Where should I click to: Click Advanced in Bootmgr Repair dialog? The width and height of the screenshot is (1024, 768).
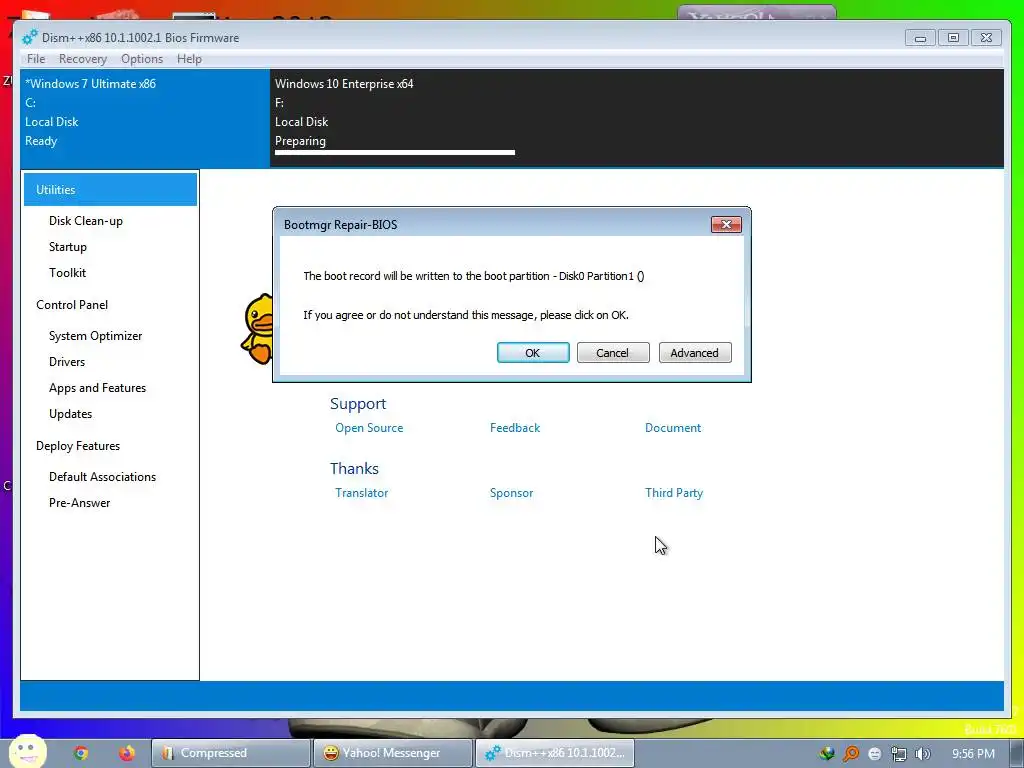click(x=695, y=353)
